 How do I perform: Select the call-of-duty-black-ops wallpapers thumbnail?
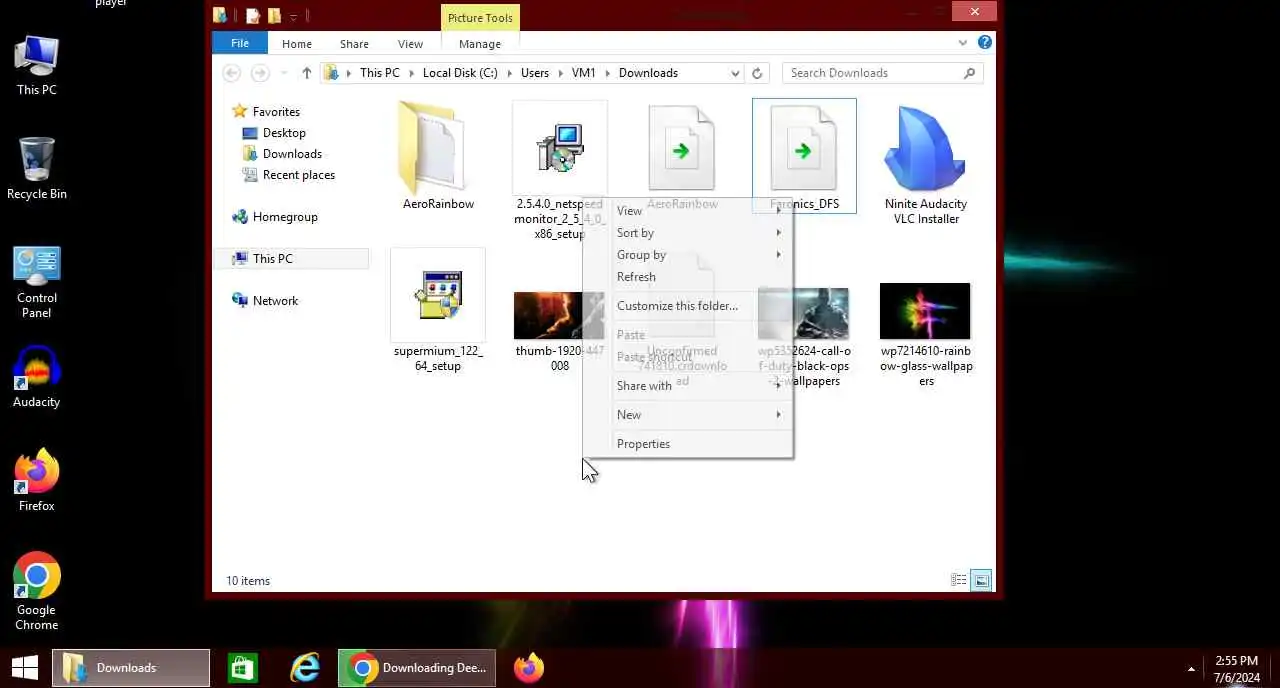[804, 313]
